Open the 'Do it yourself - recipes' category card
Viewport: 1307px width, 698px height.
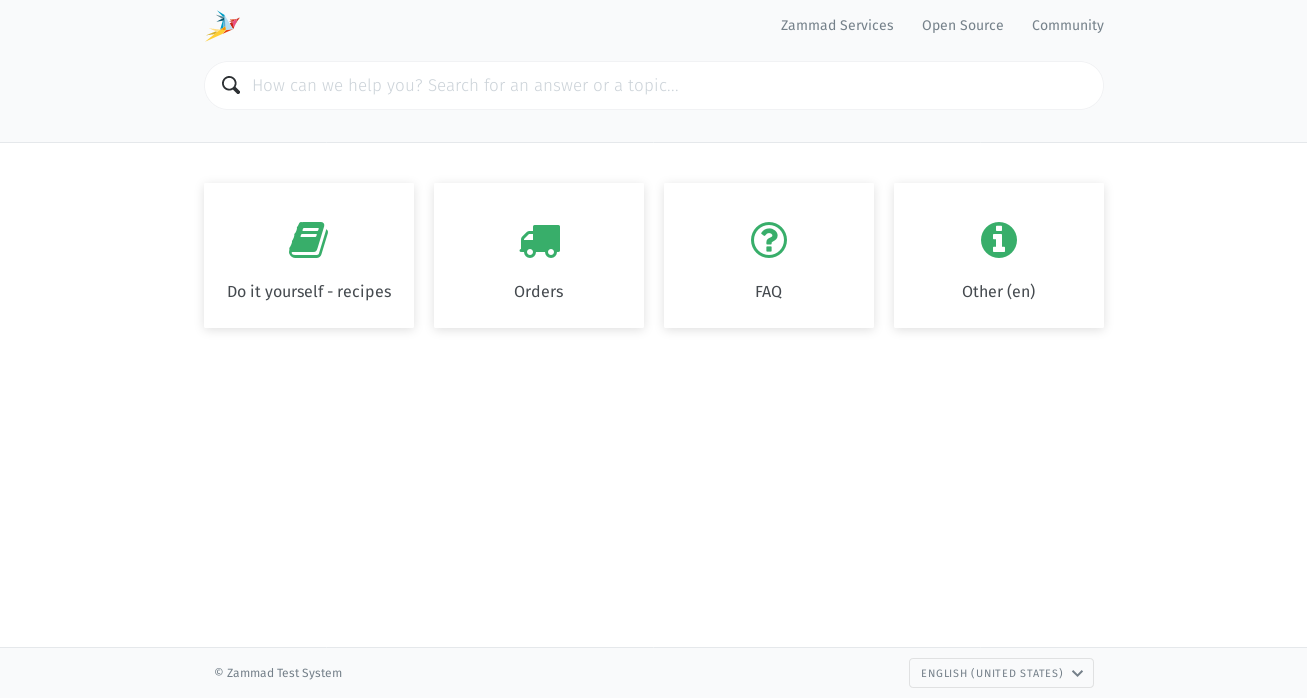pos(309,255)
